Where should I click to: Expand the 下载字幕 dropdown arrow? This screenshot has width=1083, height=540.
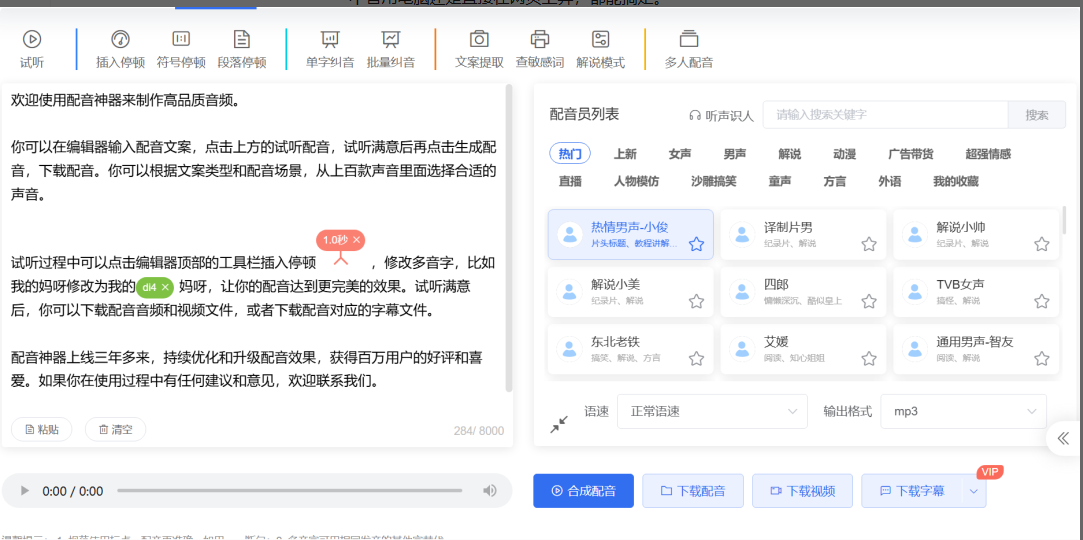pos(974,491)
